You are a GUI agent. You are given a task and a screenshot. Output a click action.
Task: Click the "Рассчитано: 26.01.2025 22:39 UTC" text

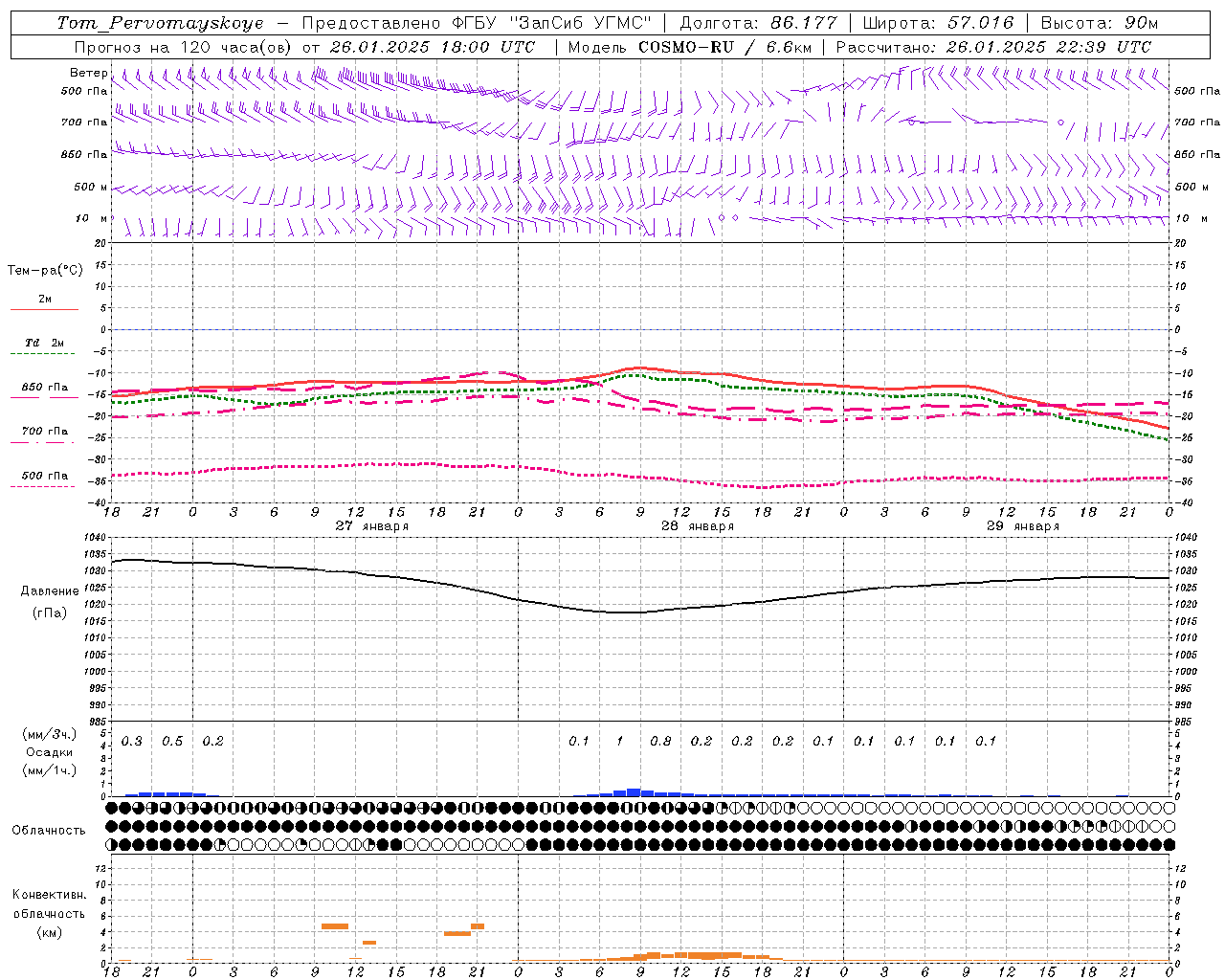993,47
